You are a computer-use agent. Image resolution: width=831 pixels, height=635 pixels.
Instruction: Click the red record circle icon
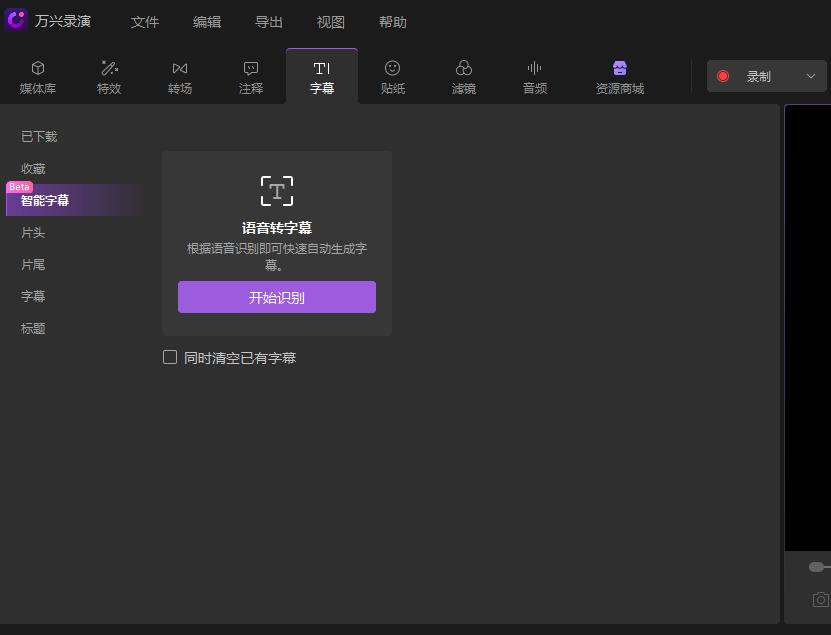(x=723, y=76)
